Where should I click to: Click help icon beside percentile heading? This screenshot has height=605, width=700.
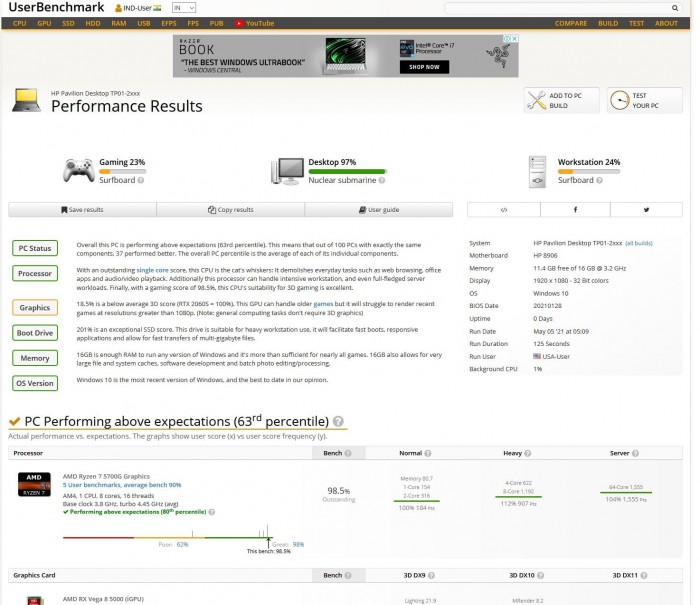[339, 422]
